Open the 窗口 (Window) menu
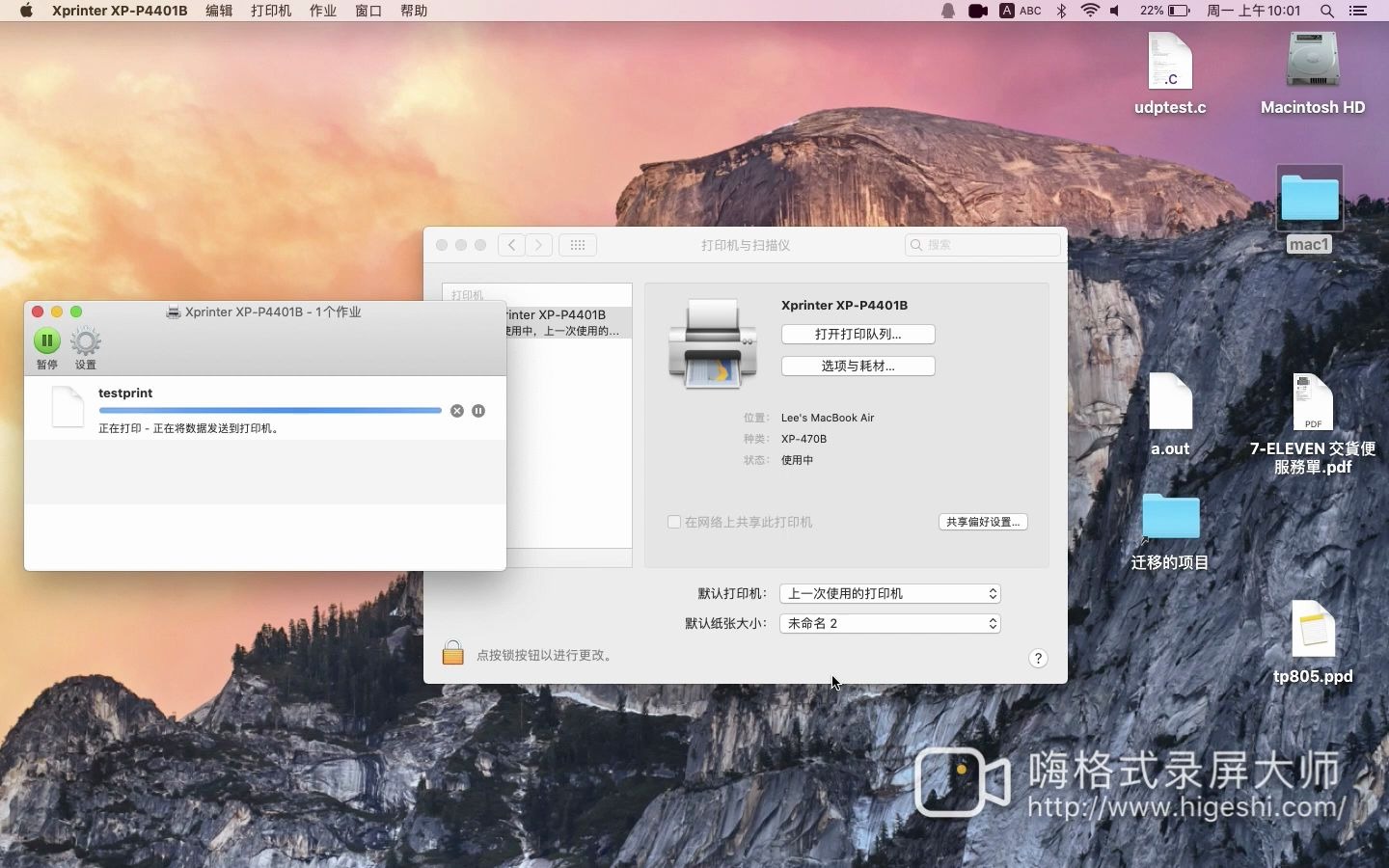Image resolution: width=1389 pixels, height=868 pixels. [368, 11]
